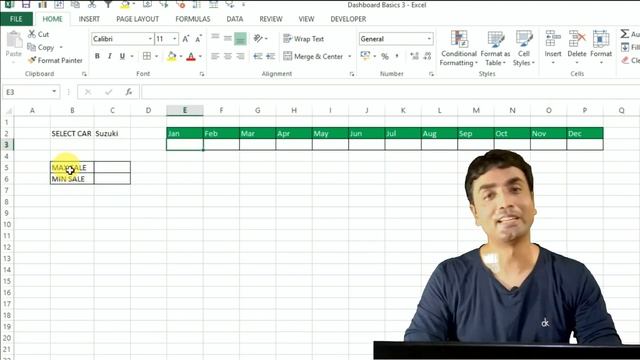Screen dimensions: 640x360
Task: Open the Calibri font name dropdown
Action: pyautogui.click(x=150, y=39)
